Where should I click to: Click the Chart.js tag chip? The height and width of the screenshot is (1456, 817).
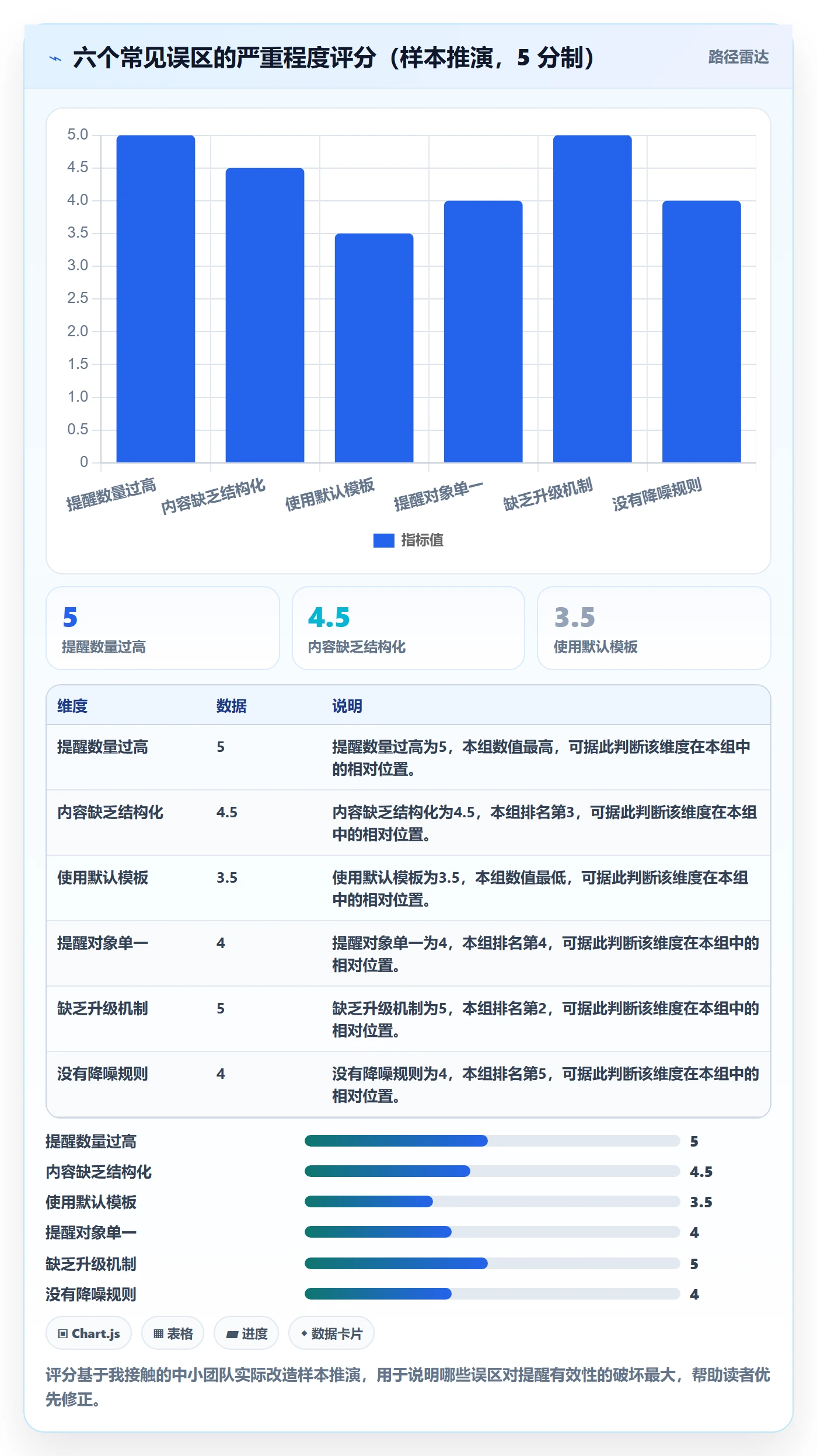89,1333
